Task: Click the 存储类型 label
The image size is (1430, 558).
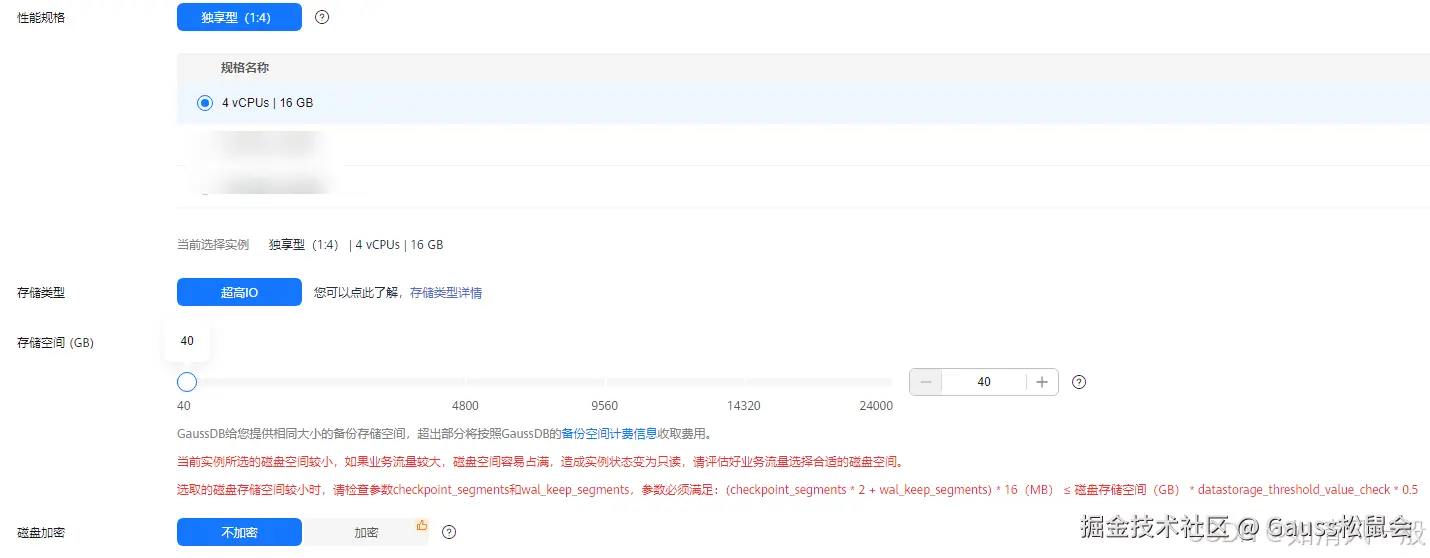Action: point(41,293)
